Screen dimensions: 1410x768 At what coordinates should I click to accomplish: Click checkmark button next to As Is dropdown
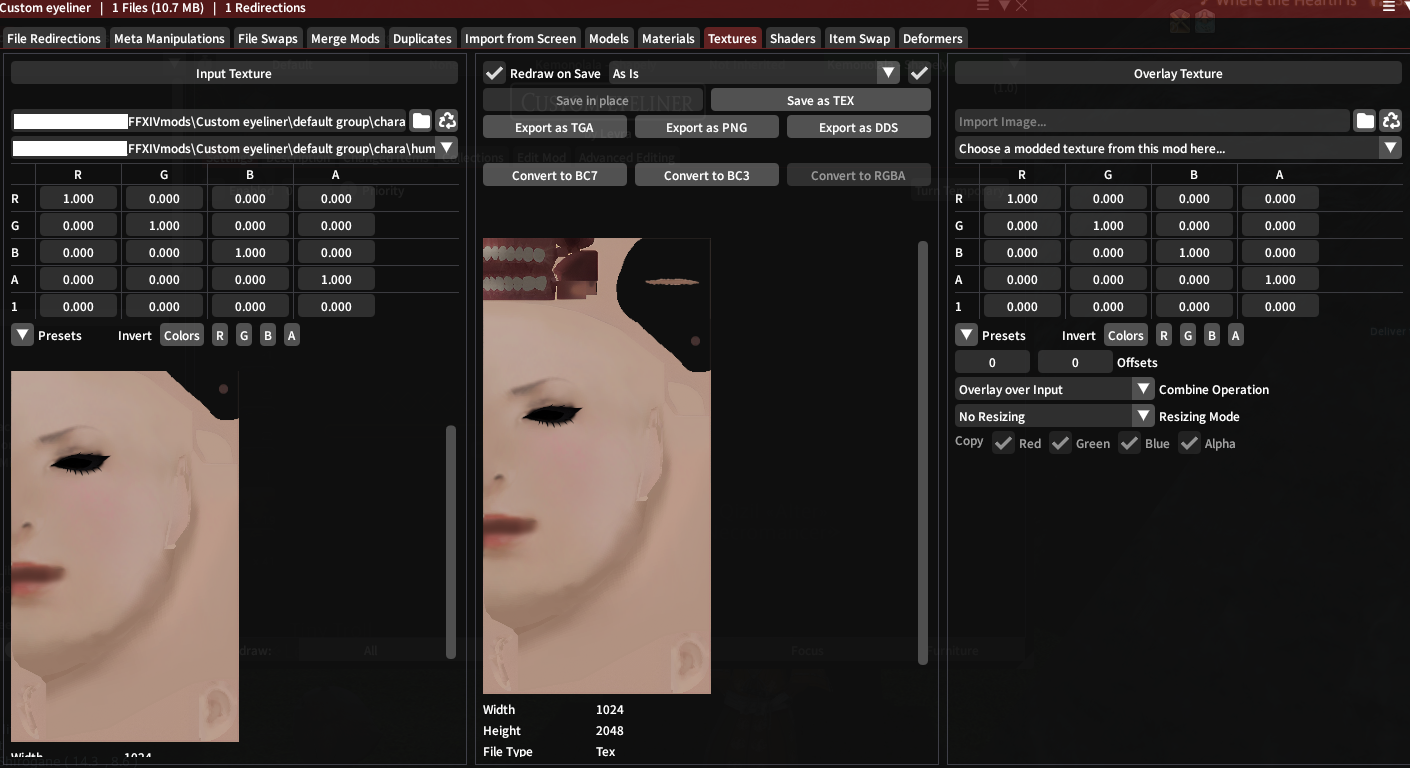(x=920, y=73)
